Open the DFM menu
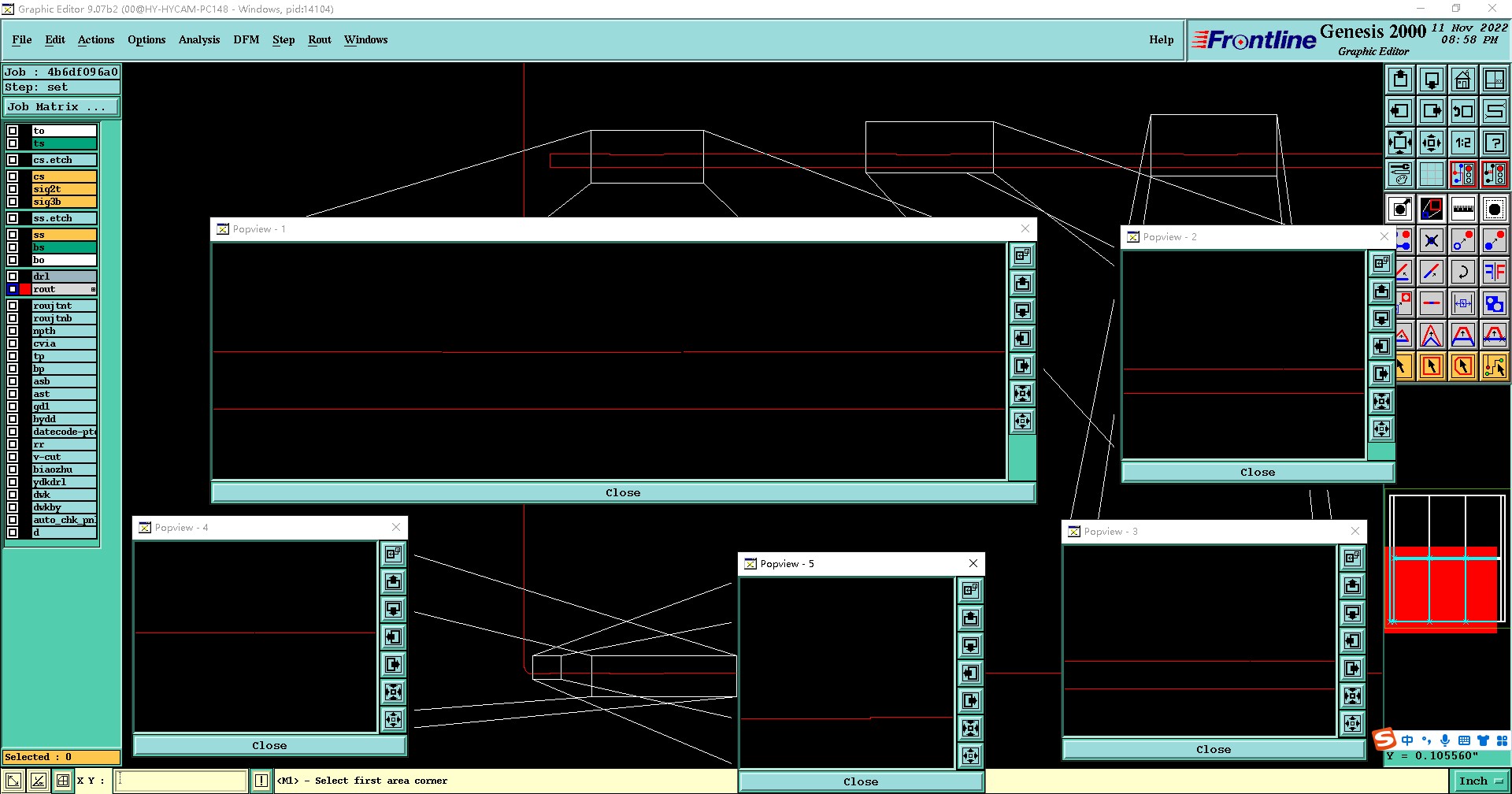The height and width of the screenshot is (794, 1512). [x=246, y=39]
